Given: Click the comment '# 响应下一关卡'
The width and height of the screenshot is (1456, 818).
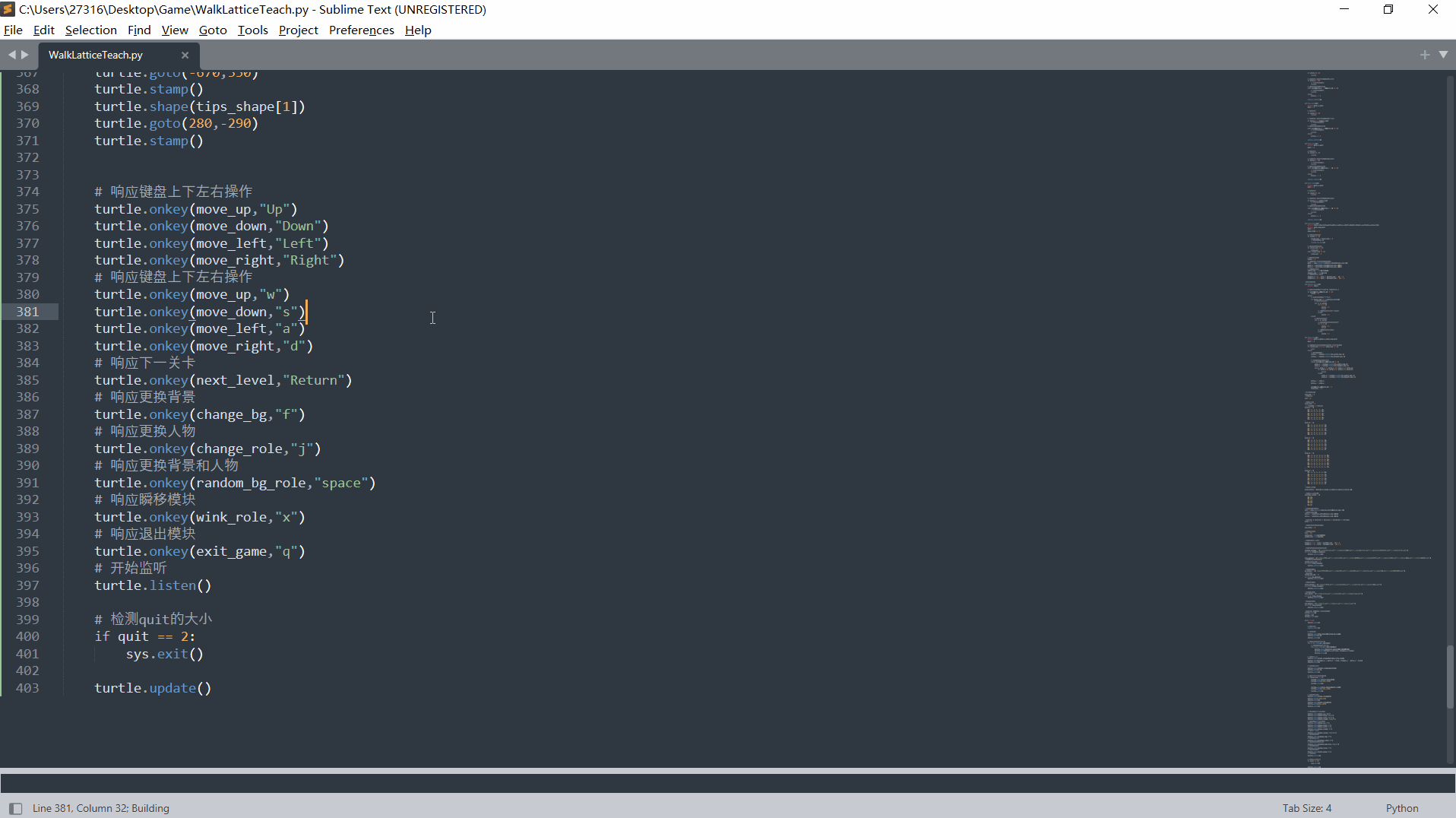Looking at the screenshot, I should pyautogui.click(x=145, y=363).
